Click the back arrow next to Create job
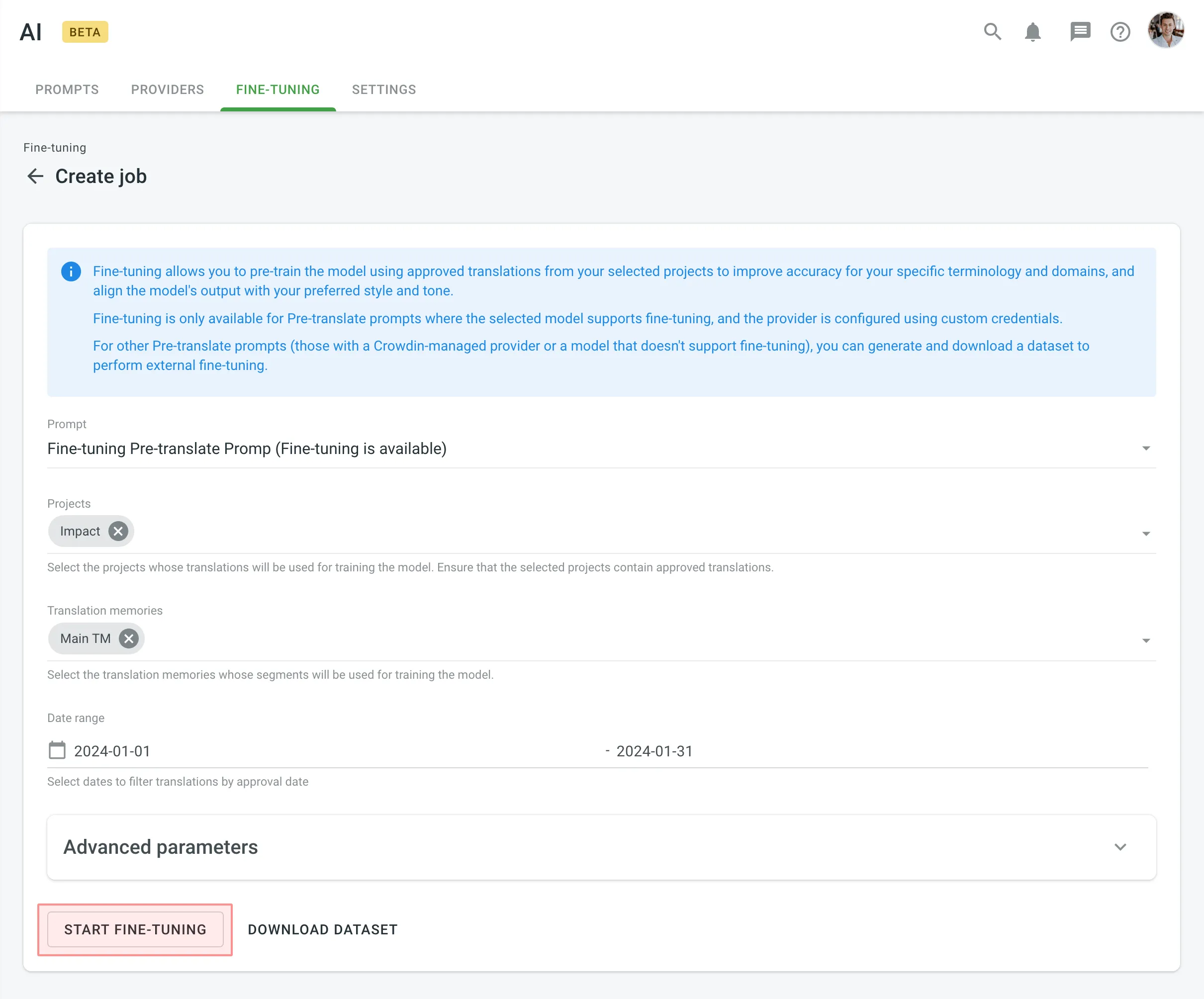The image size is (1204, 999). (x=35, y=176)
